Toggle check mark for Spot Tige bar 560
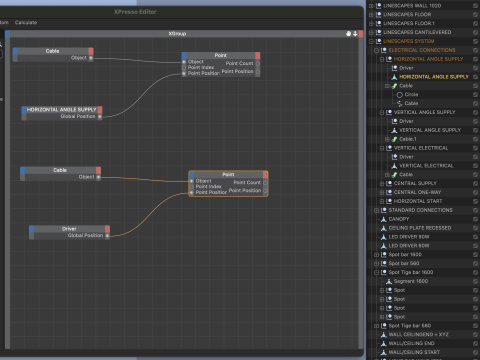Viewport: 480px width, 360px height. [475, 326]
